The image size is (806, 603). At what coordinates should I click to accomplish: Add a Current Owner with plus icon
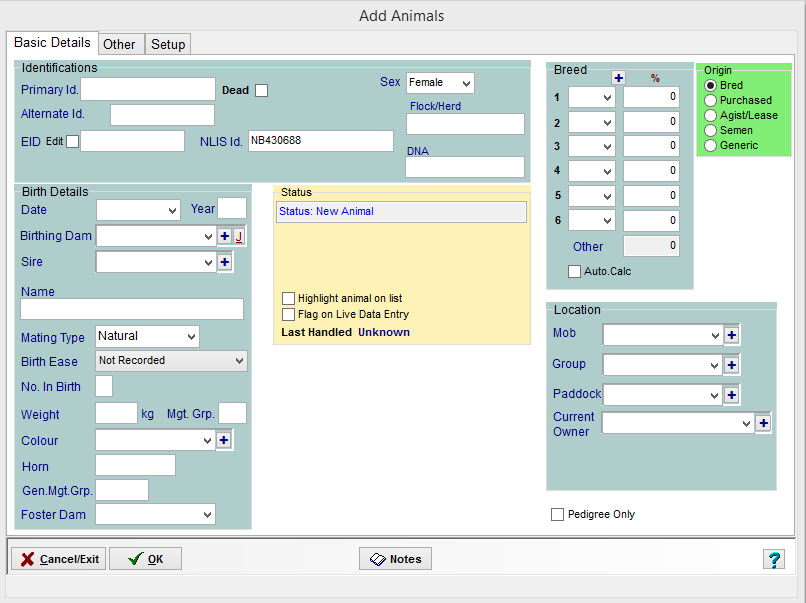tap(763, 423)
